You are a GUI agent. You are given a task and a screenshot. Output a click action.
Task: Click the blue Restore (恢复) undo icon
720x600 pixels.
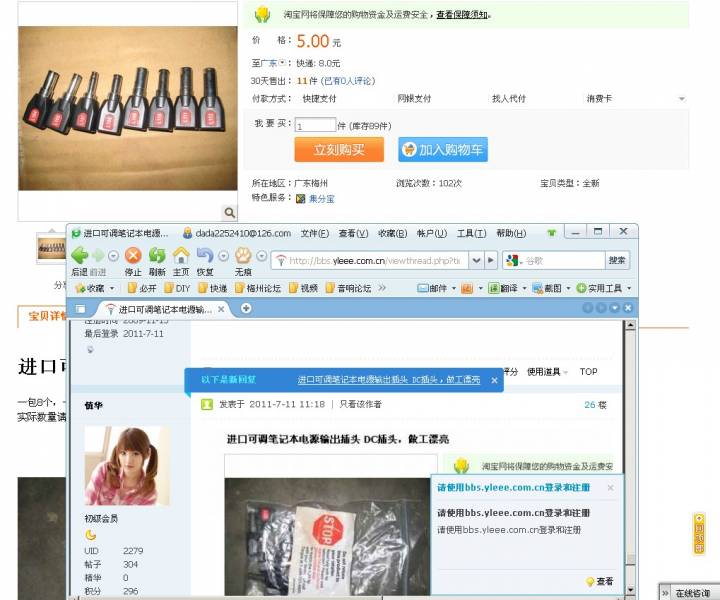[205, 256]
